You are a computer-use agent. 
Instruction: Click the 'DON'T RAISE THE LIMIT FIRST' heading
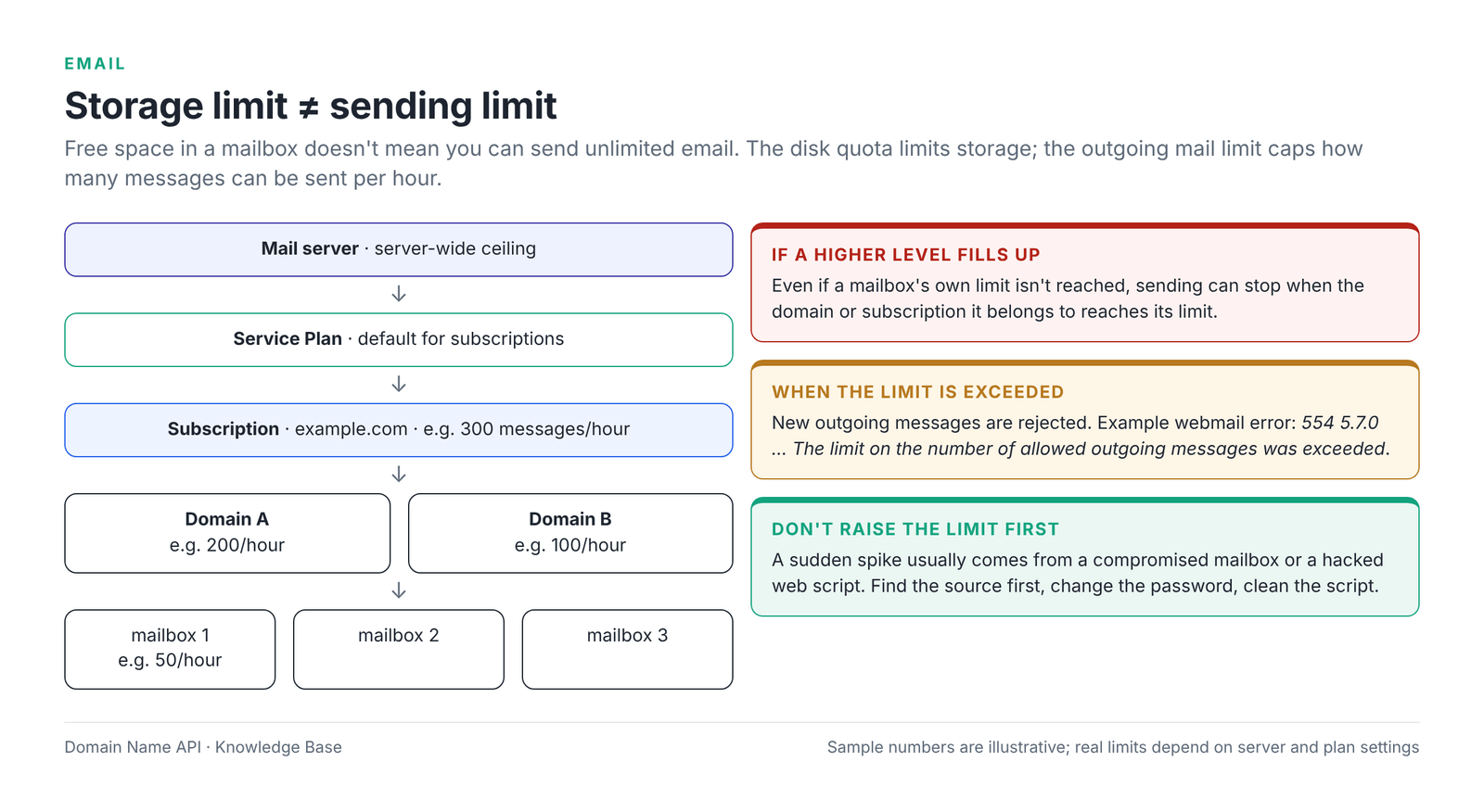[915, 529]
